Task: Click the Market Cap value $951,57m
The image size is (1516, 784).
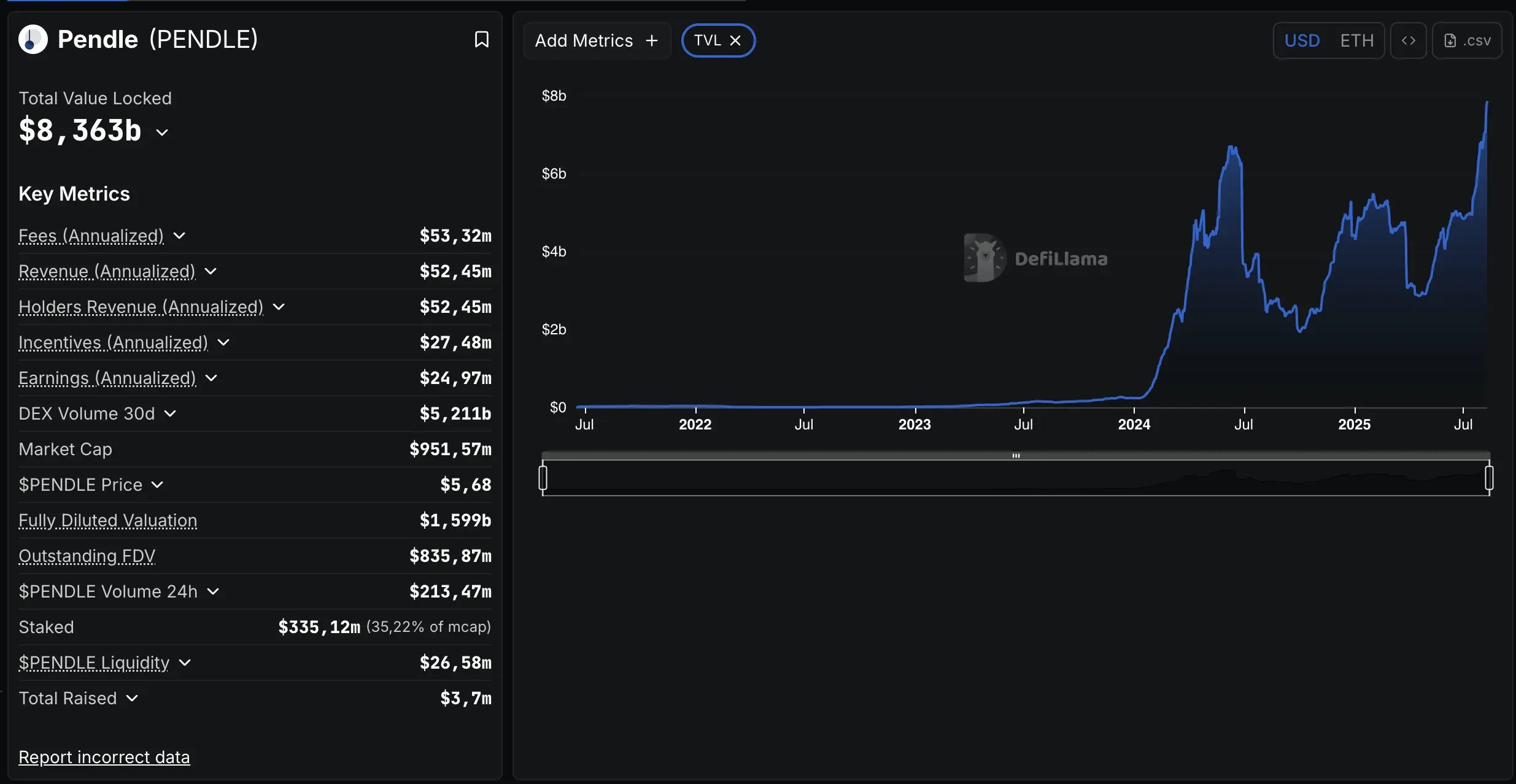Action: tap(451, 449)
